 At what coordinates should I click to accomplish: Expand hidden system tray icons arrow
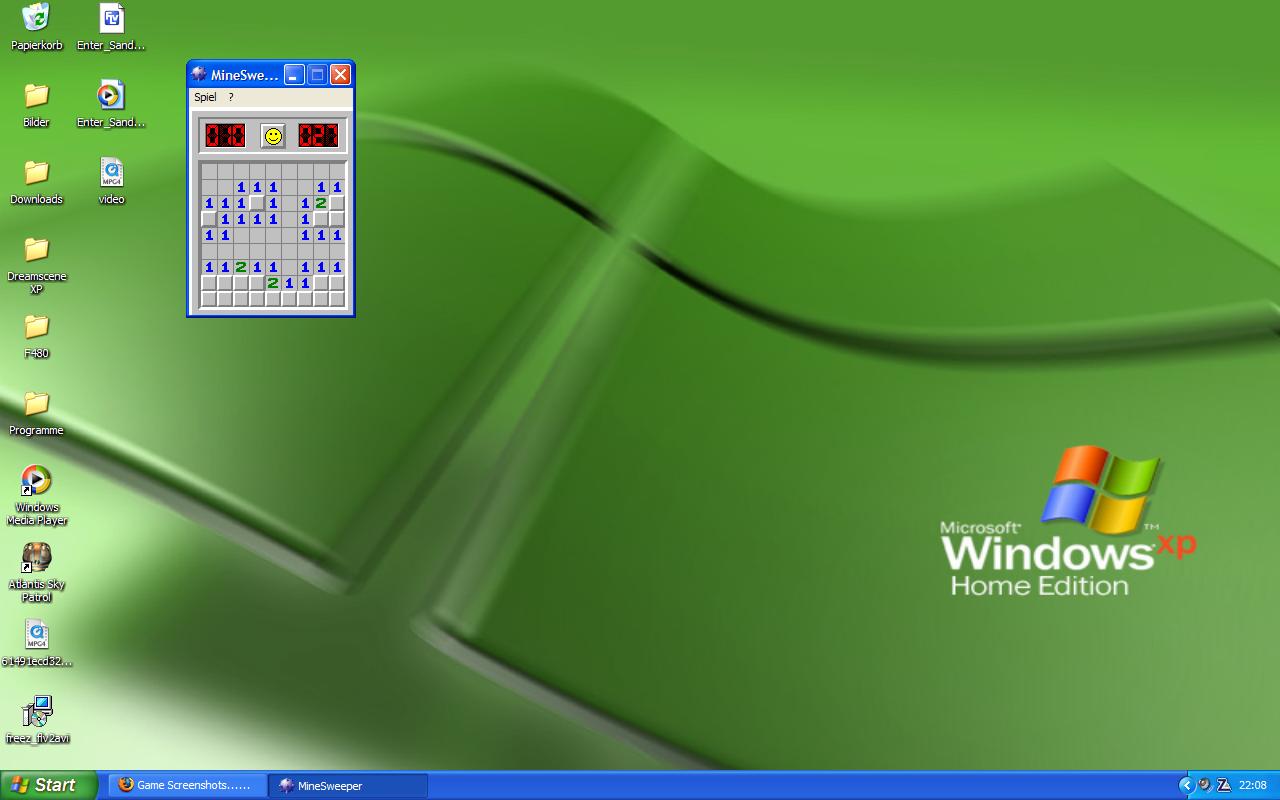tap(1187, 785)
